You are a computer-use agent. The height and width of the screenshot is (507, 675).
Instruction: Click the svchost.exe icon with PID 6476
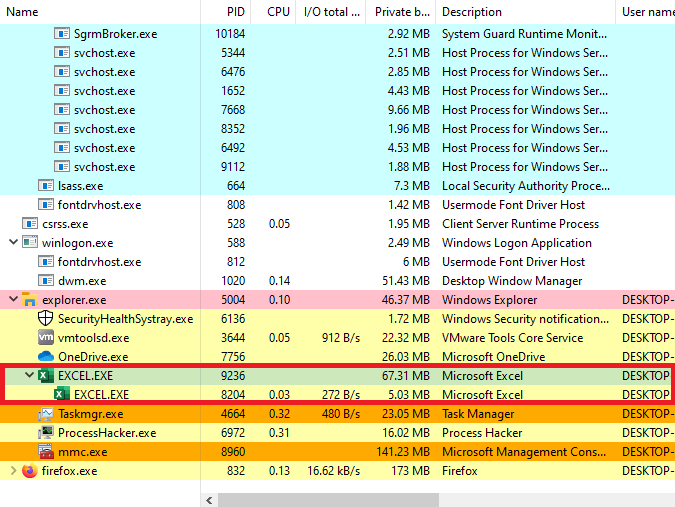click(62, 71)
